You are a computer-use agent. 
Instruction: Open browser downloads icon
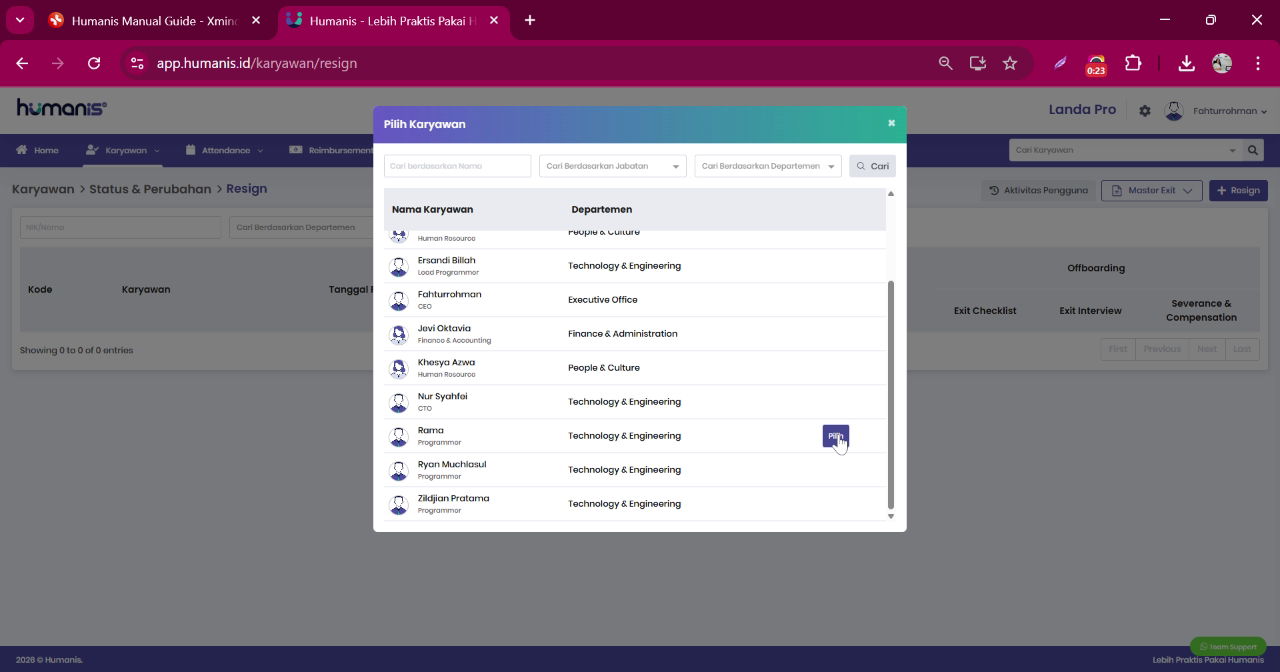[1186, 63]
